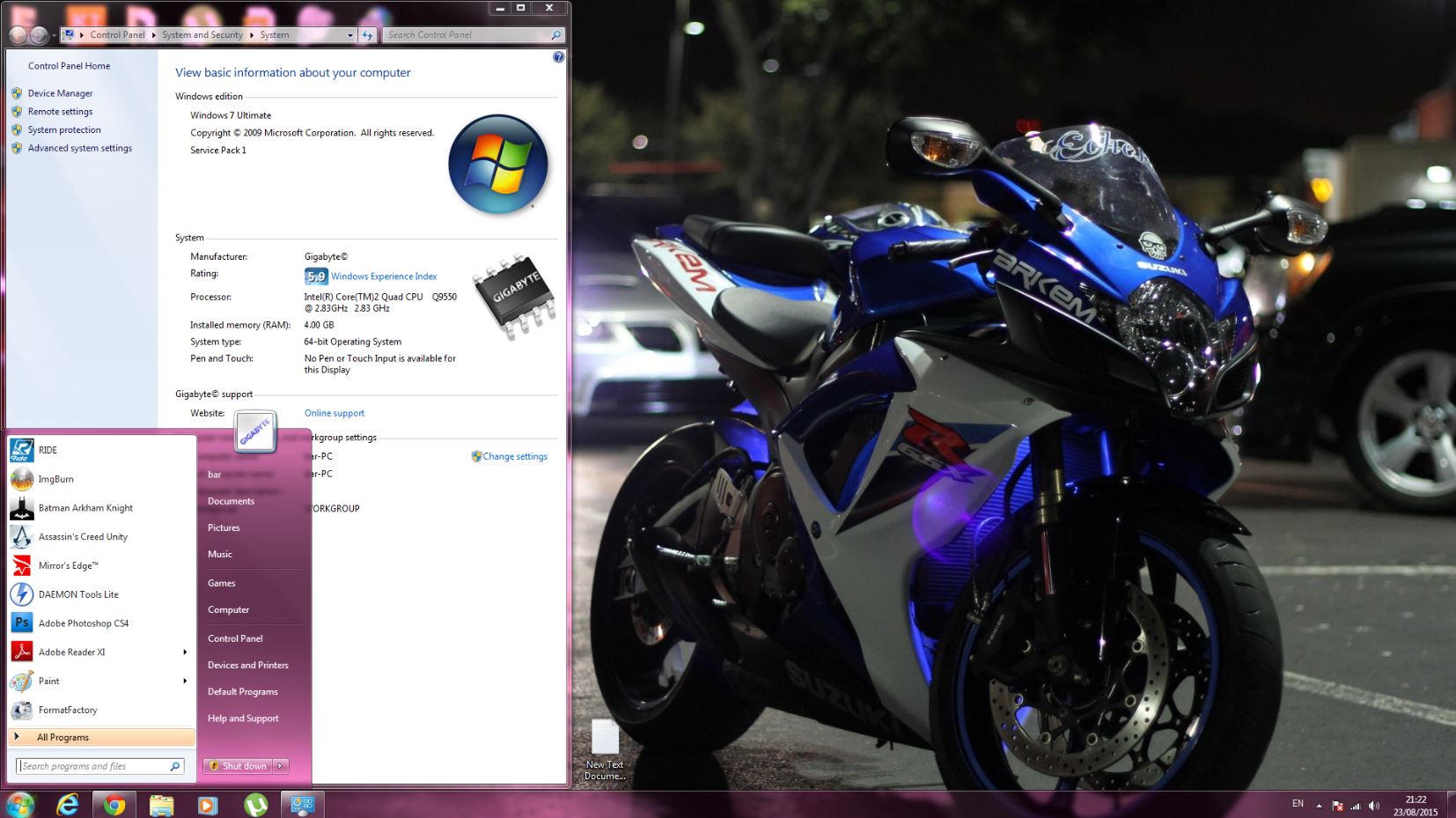Open the Windows Experience Index link

[383, 276]
